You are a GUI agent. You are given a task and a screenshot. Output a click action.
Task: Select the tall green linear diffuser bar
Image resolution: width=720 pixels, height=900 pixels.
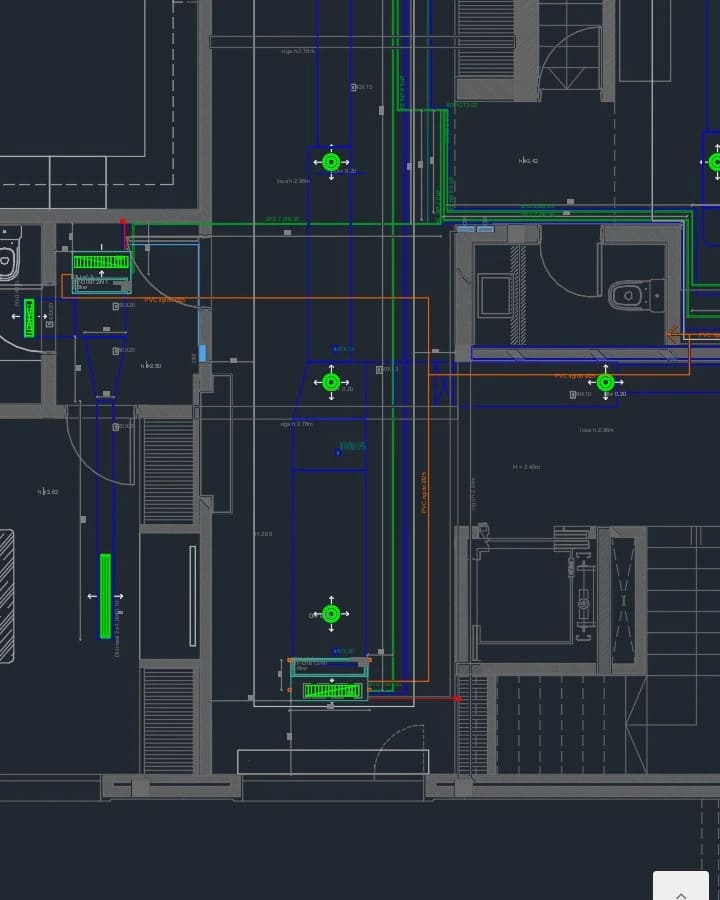pos(105,595)
